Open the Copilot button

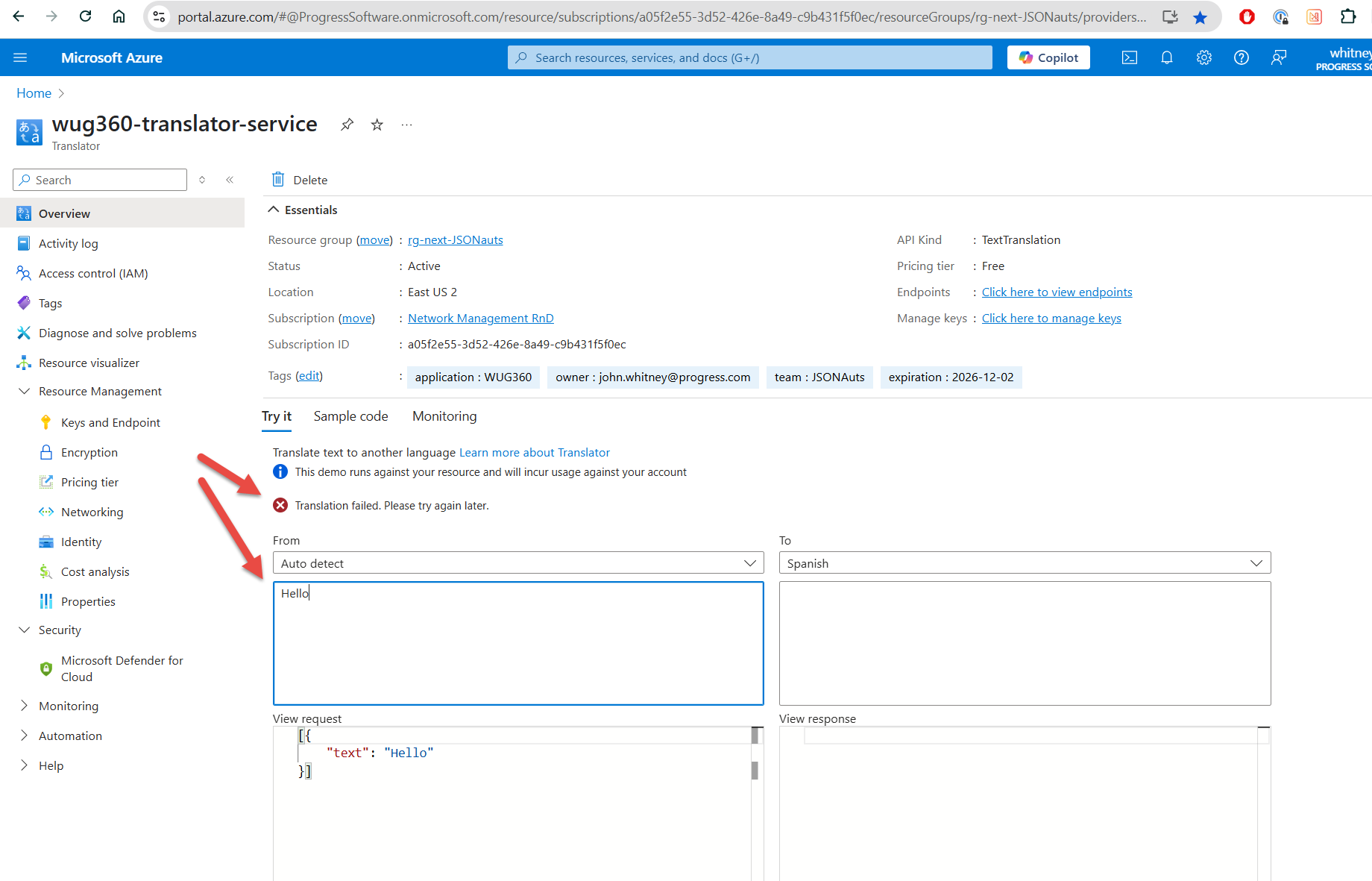coord(1048,57)
